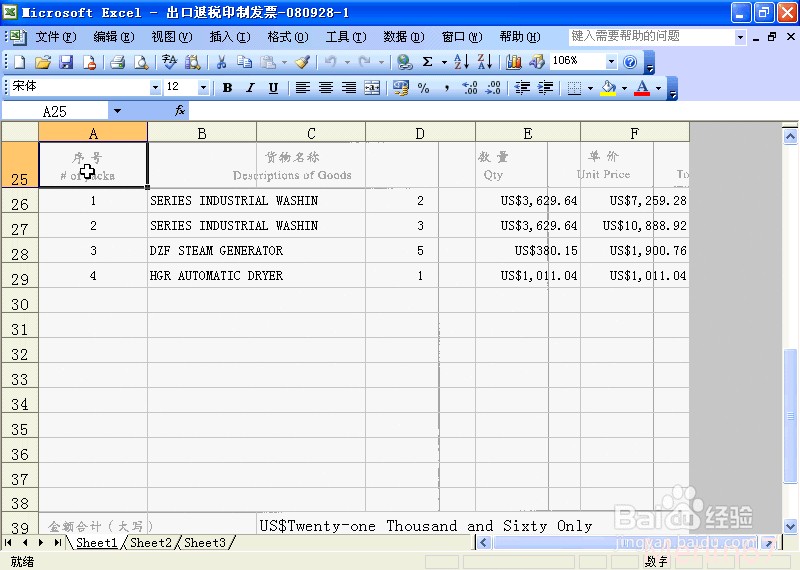Open the font name dropdown showing 宋体
Screen dimensions: 800x570
tap(155, 88)
